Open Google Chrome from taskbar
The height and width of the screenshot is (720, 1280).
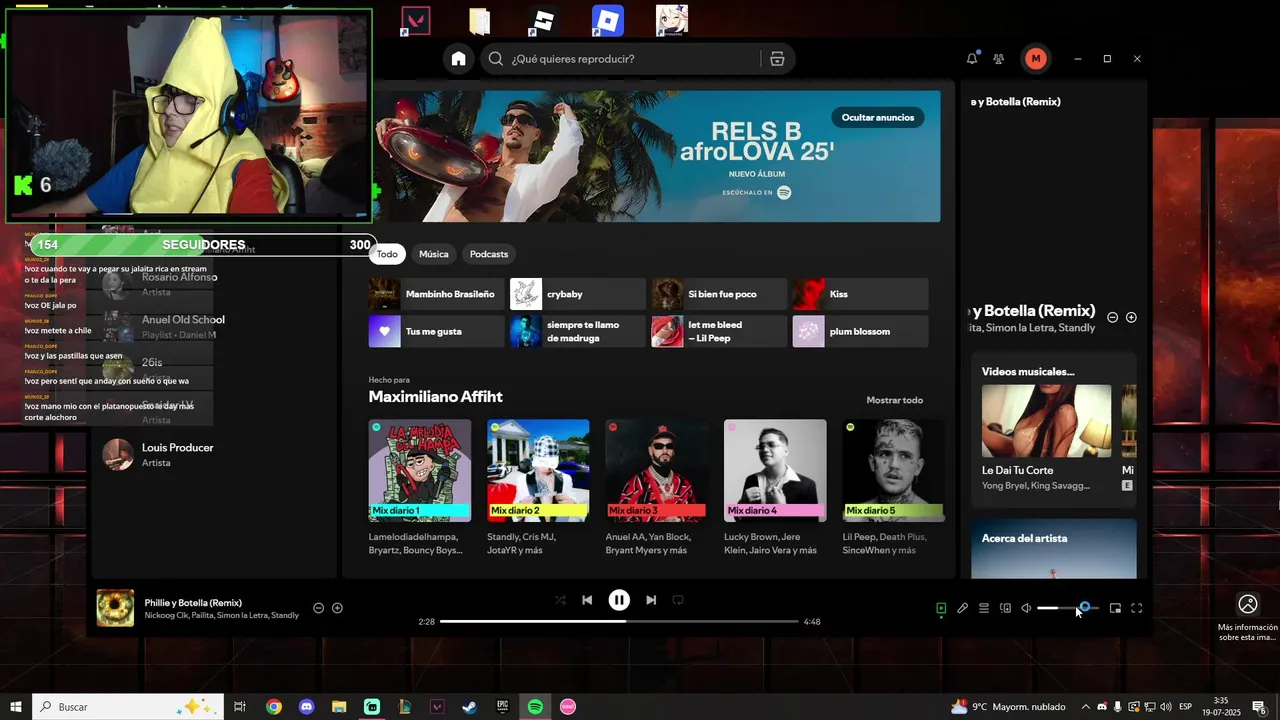(x=273, y=707)
